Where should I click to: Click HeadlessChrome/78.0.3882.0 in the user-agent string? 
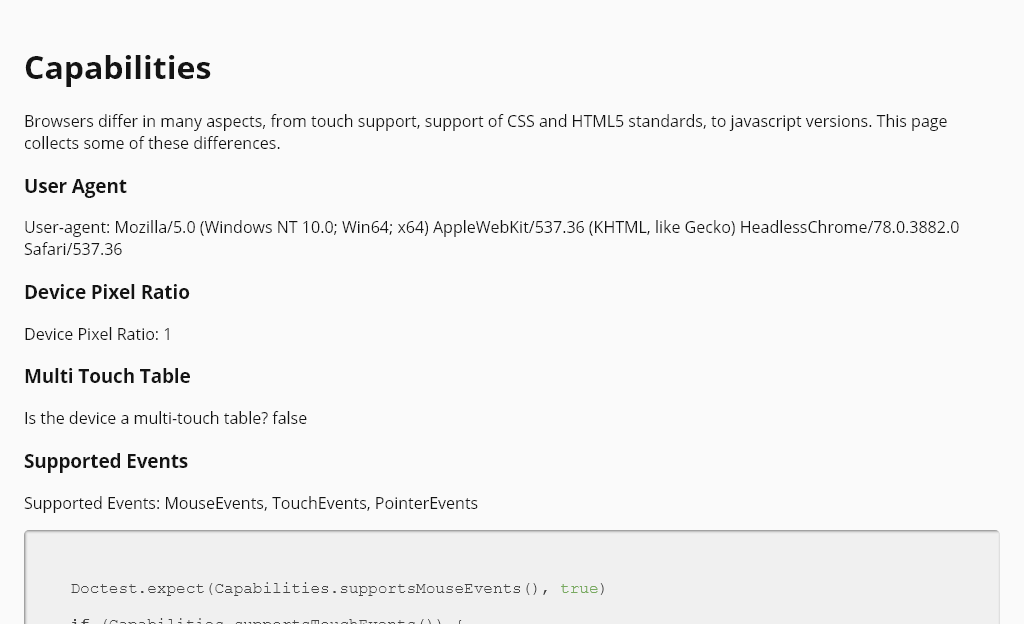click(x=849, y=227)
